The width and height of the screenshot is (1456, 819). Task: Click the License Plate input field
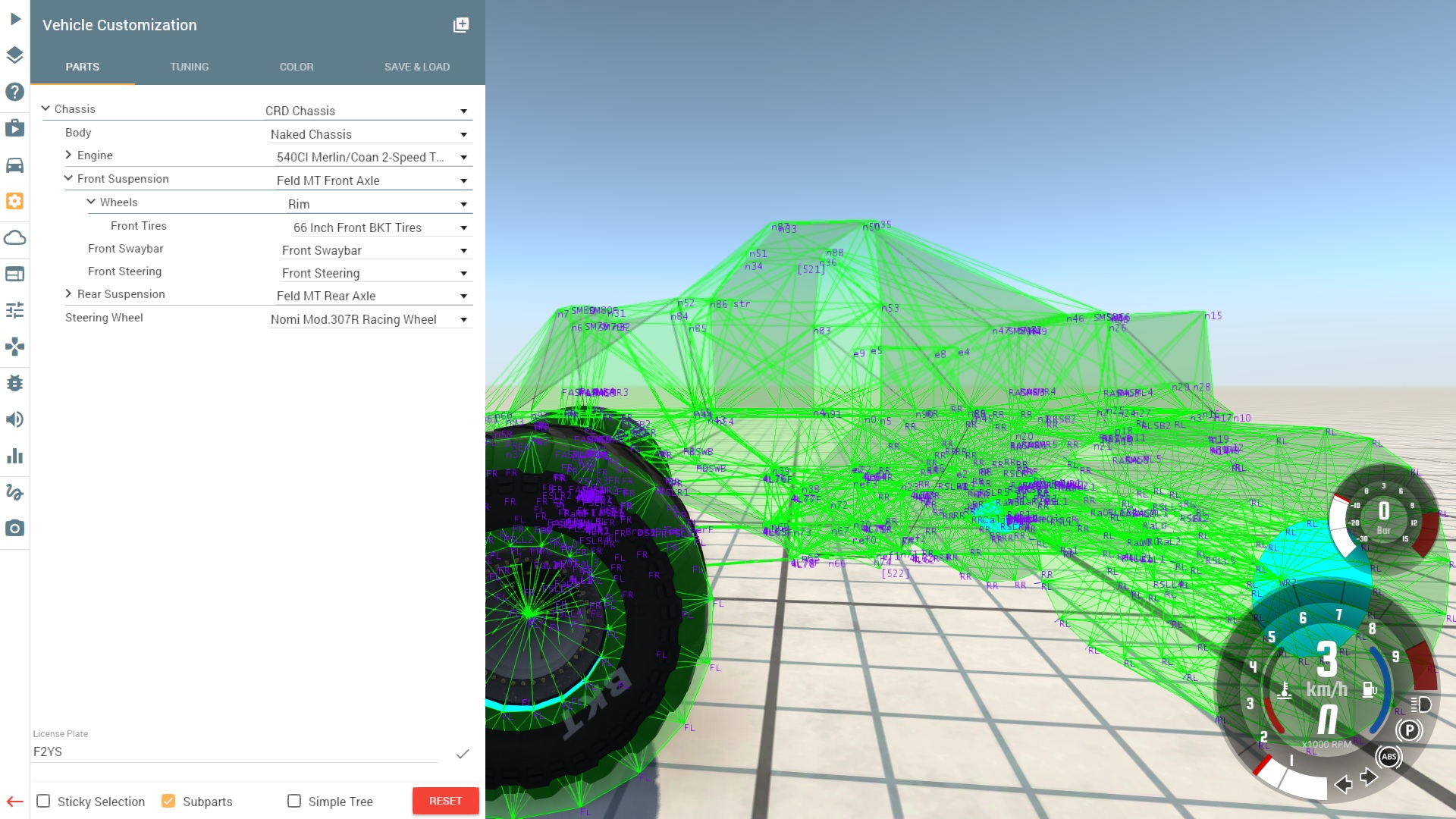tap(235, 752)
